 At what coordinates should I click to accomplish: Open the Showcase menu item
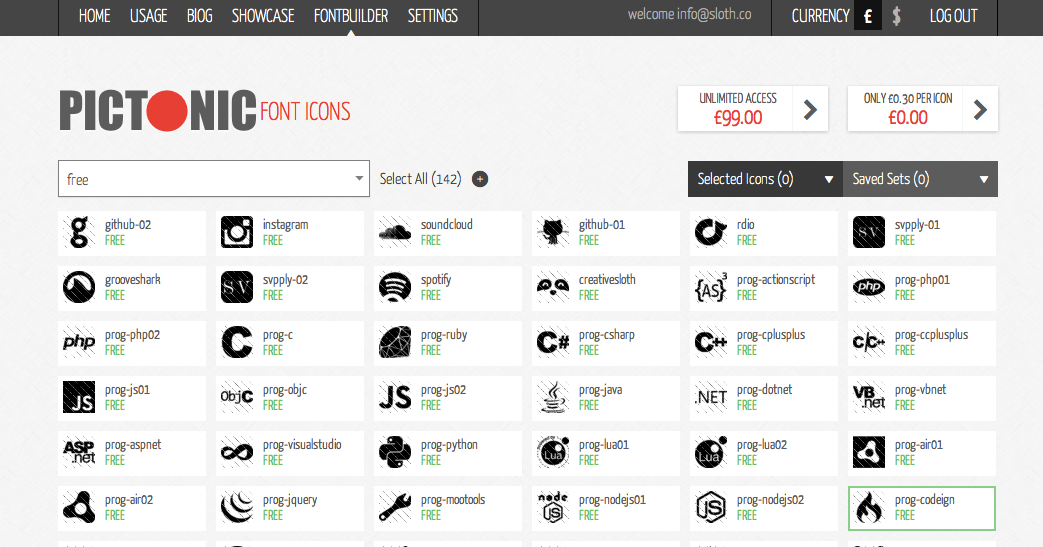click(x=263, y=16)
